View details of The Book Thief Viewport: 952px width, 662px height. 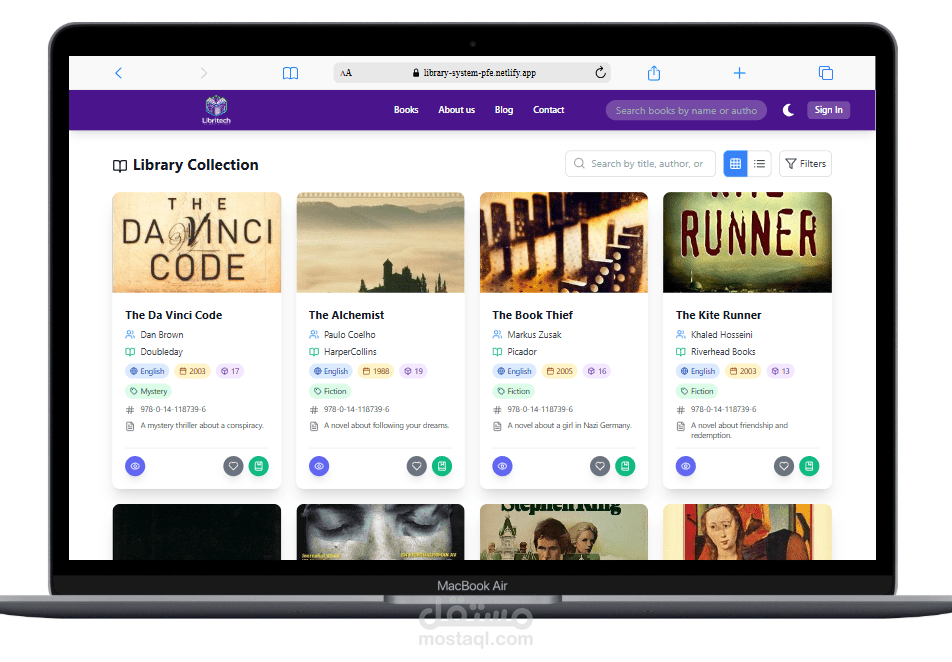502,466
